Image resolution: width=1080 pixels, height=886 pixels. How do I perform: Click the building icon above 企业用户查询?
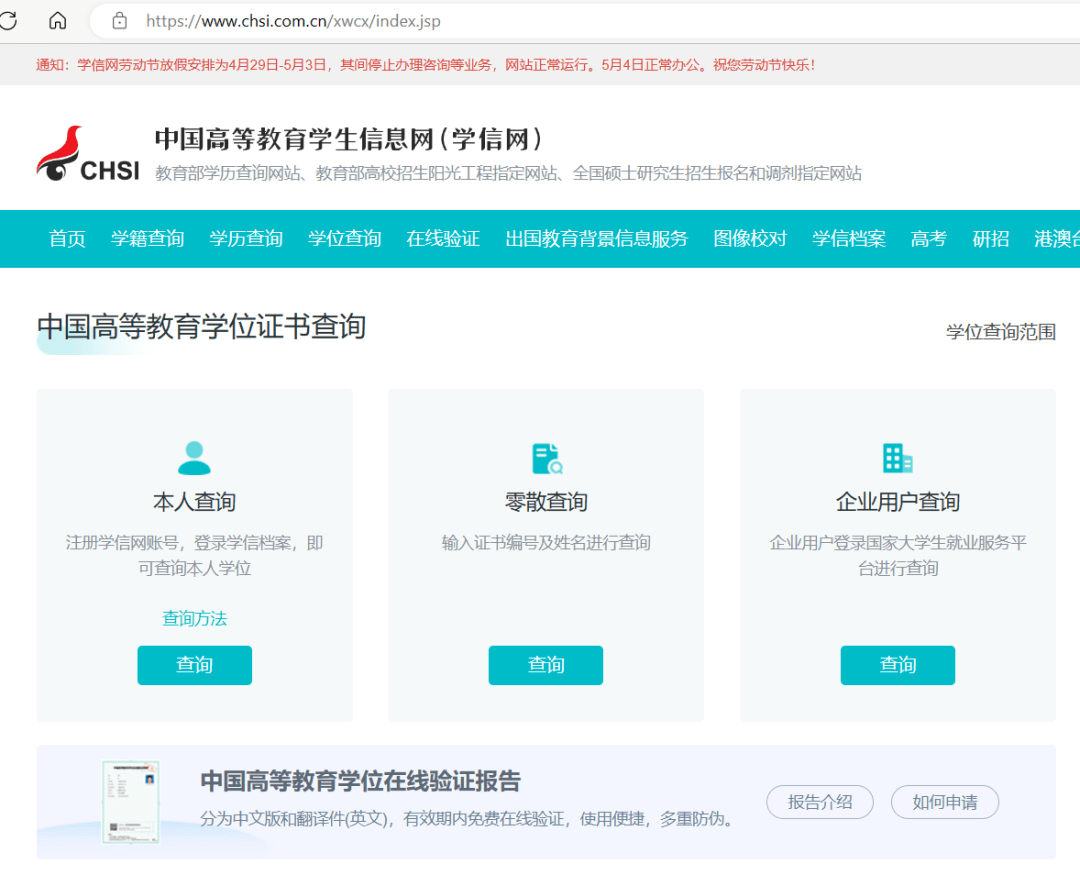(897, 458)
